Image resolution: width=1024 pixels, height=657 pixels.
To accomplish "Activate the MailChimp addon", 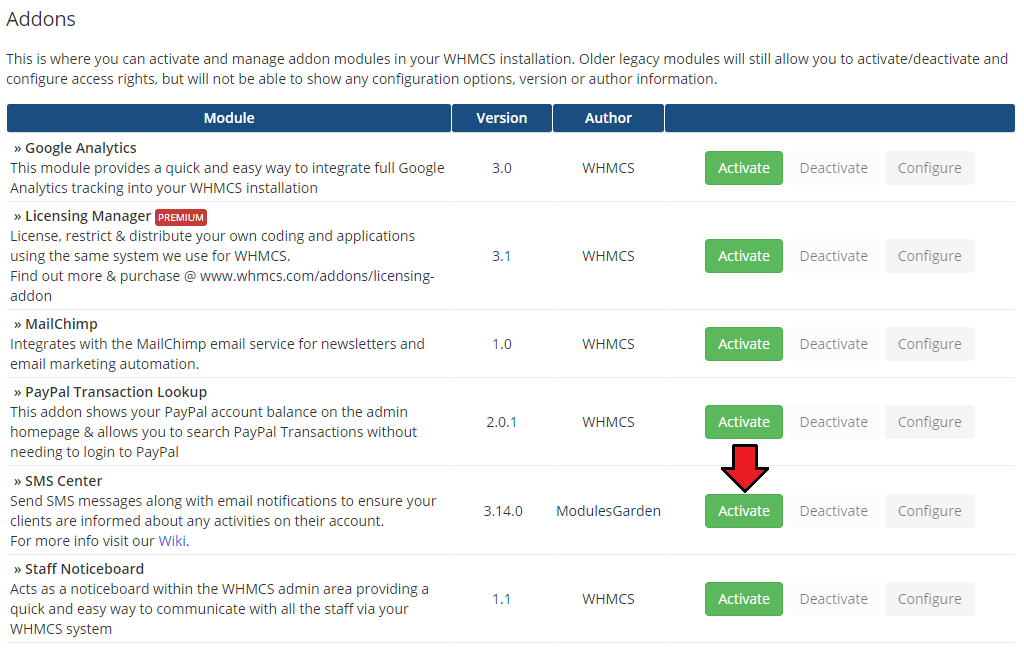I will (x=743, y=344).
